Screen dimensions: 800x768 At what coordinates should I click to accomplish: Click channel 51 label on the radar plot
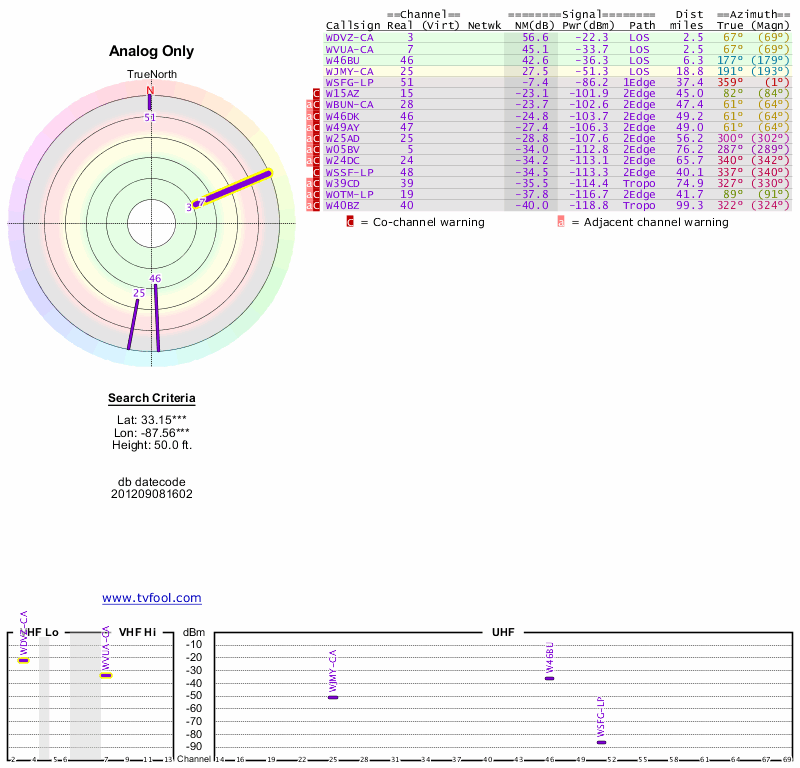[150, 117]
